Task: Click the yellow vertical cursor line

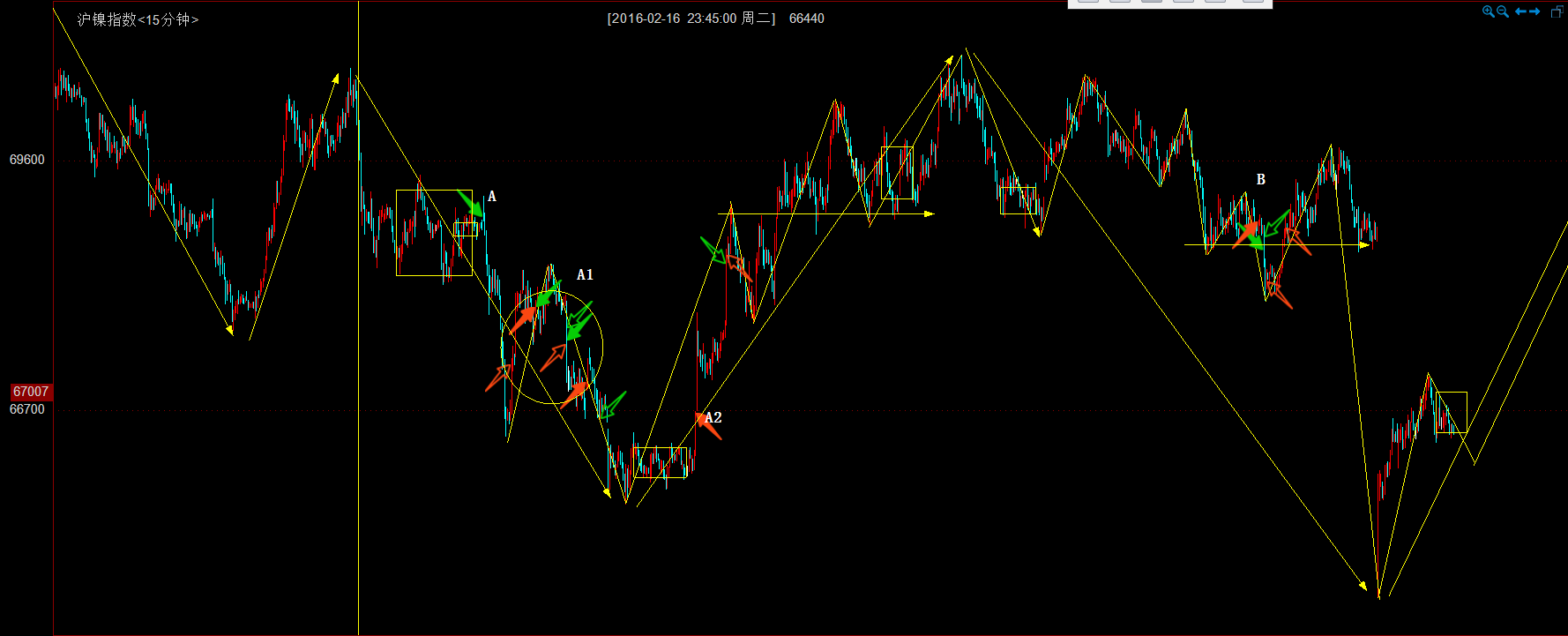Action: (358, 529)
